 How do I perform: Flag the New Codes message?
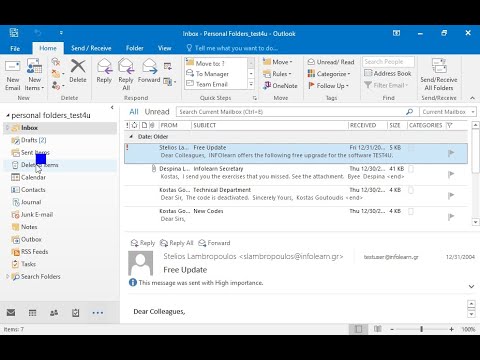pos(451,217)
